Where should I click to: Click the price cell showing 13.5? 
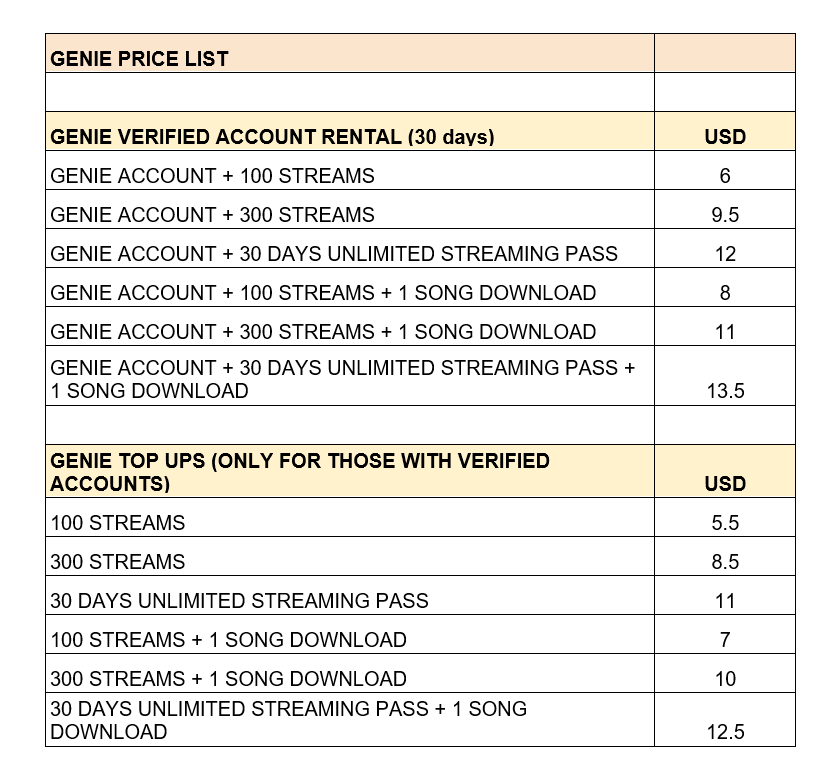pyautogui.click(x=725, y=391)
